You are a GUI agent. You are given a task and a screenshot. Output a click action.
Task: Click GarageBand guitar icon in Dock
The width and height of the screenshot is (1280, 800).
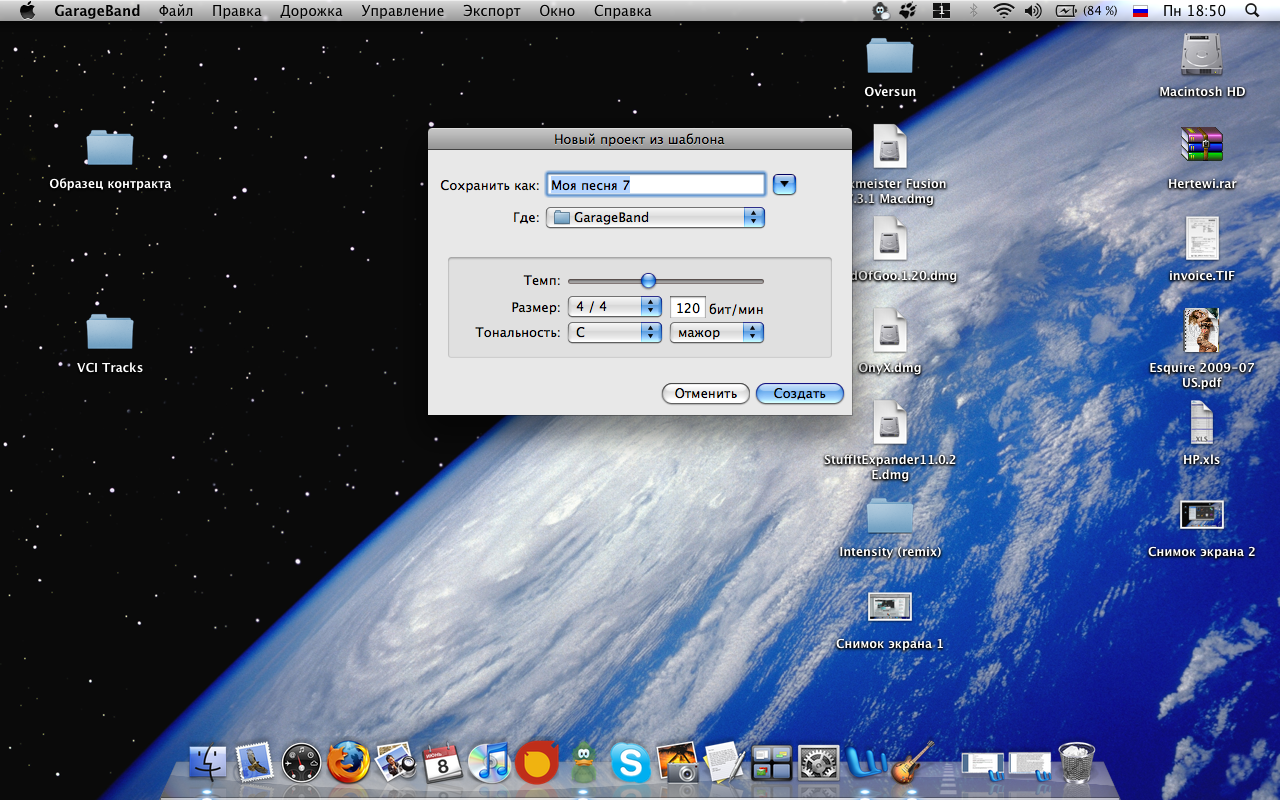click(911, 762)
